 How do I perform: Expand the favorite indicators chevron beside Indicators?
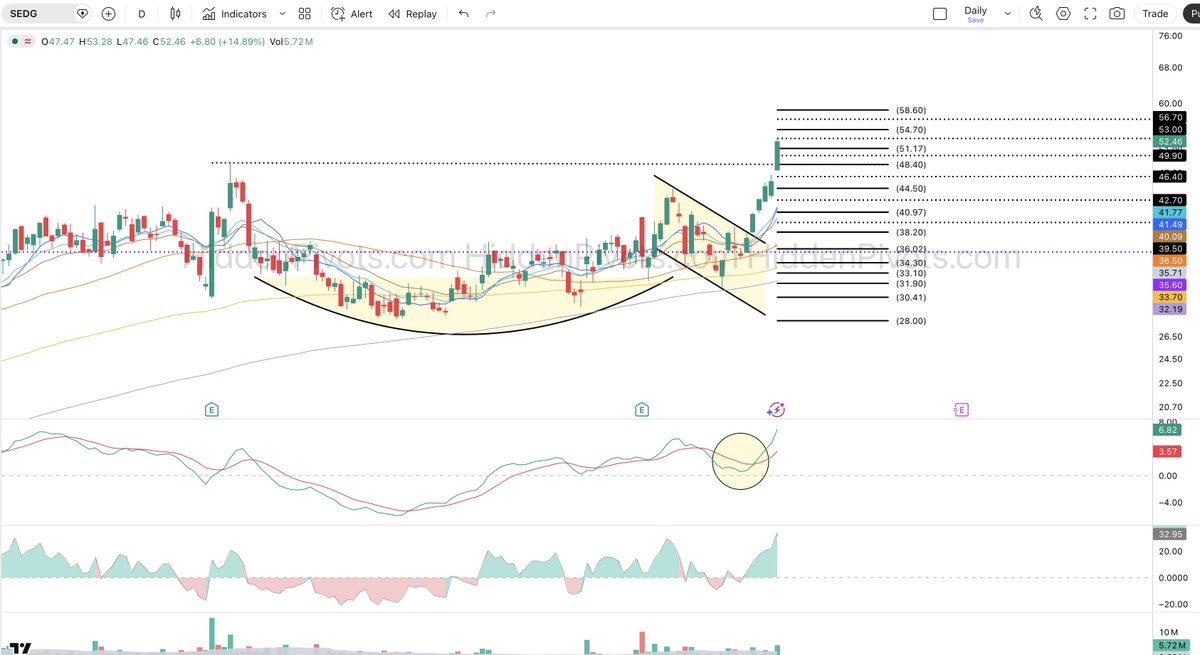282,14
